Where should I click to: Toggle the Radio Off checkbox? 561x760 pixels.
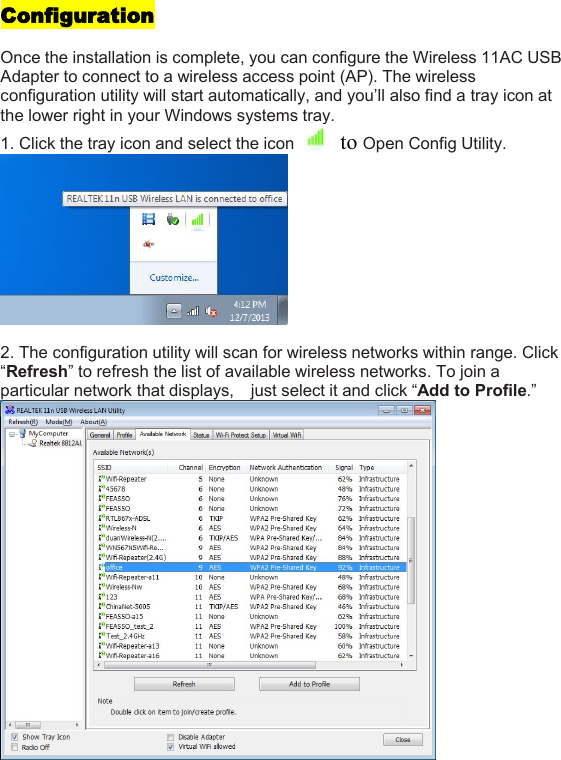(15, 747)
